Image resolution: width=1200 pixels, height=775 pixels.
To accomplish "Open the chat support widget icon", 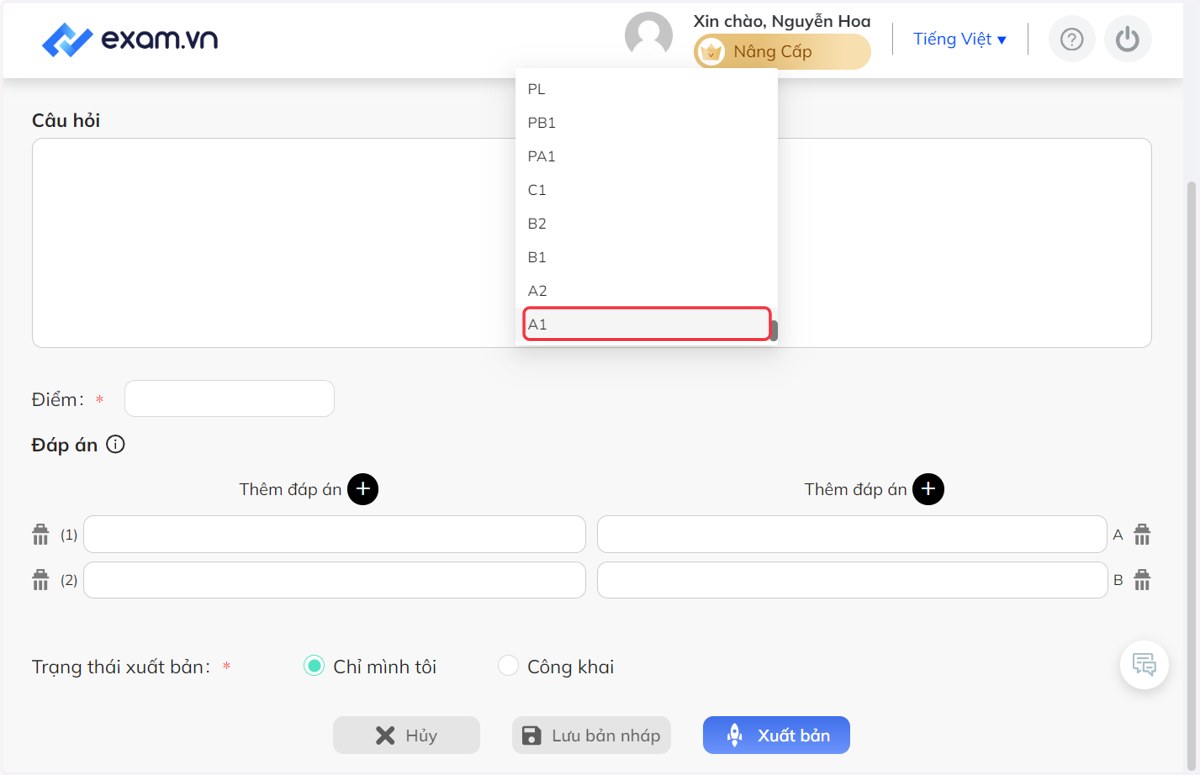I will [x=1144, y=664].
